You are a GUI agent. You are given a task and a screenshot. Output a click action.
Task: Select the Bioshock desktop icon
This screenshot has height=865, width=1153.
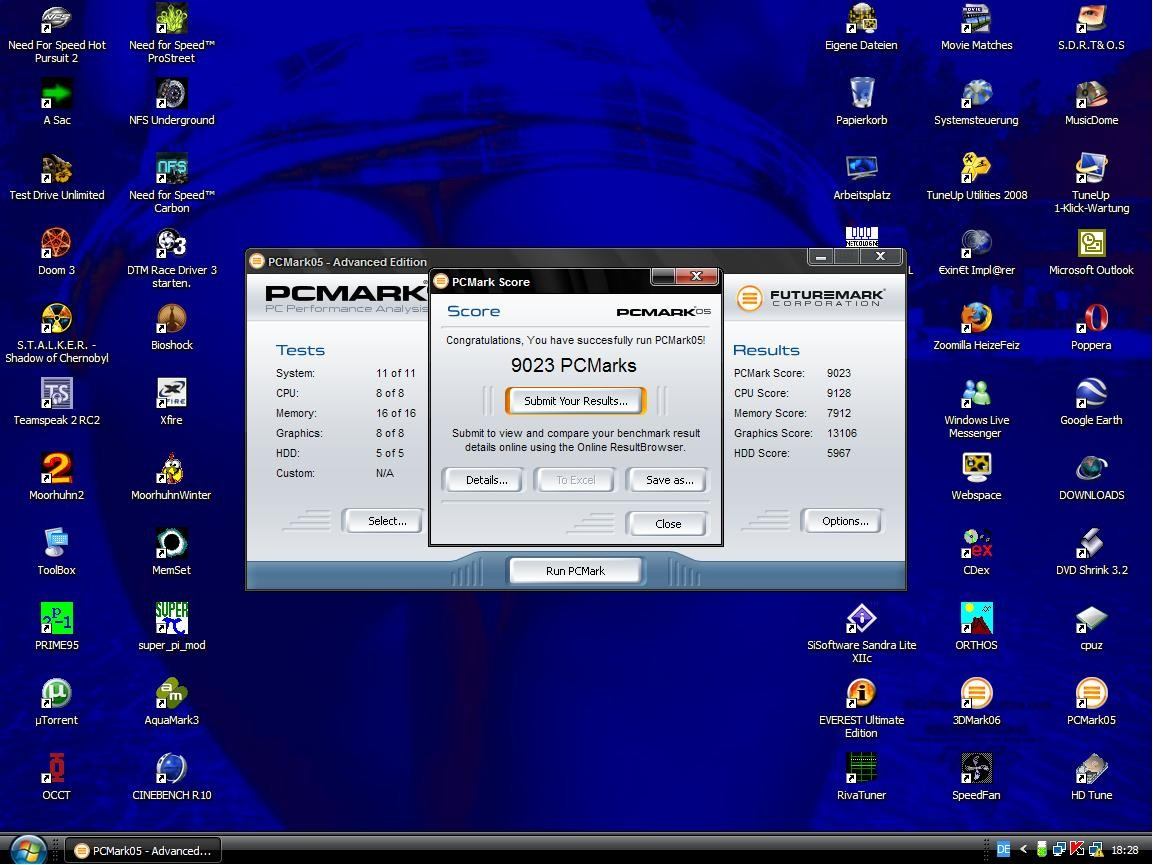[171, 320]
